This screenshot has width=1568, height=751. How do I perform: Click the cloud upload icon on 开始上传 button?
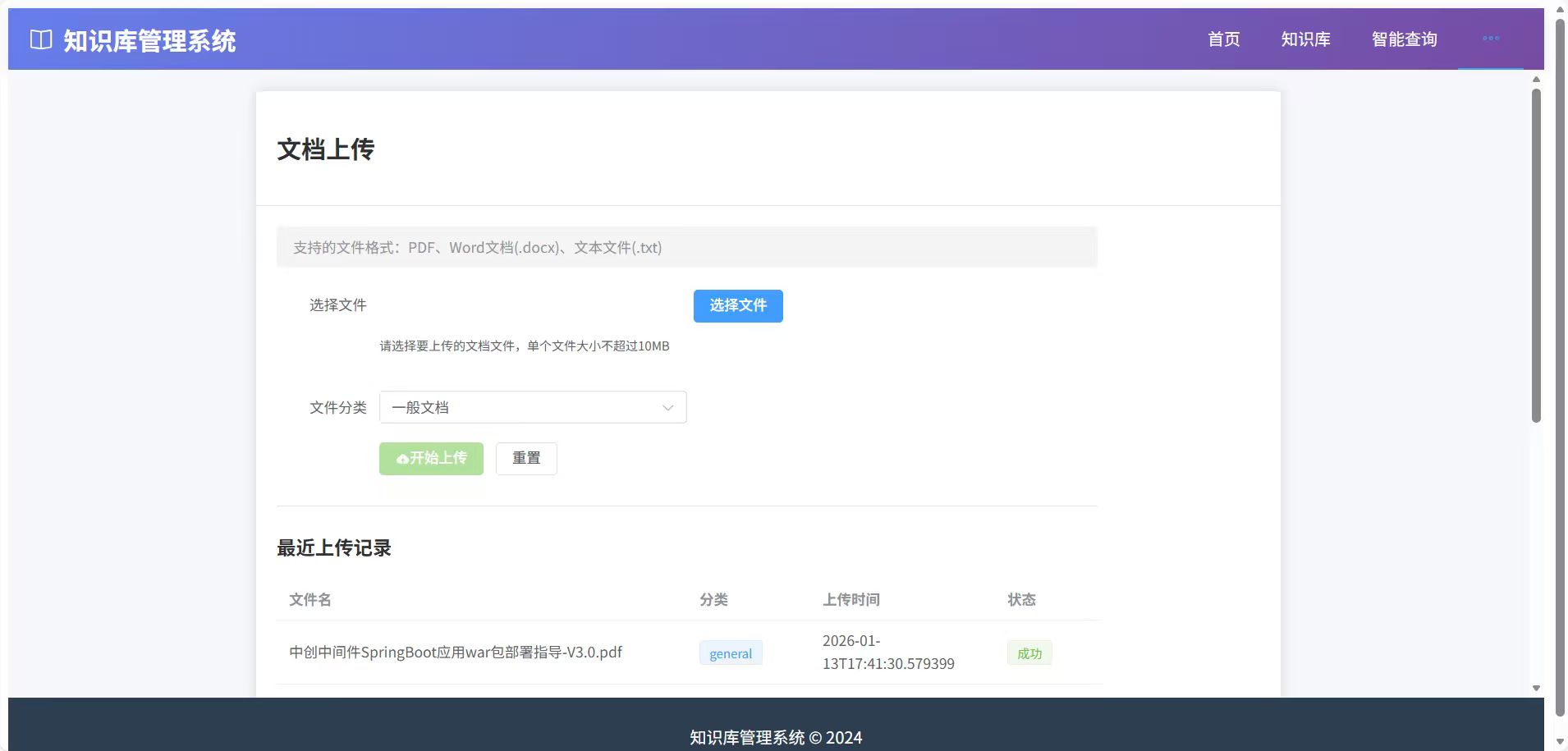tap(401, 458)
